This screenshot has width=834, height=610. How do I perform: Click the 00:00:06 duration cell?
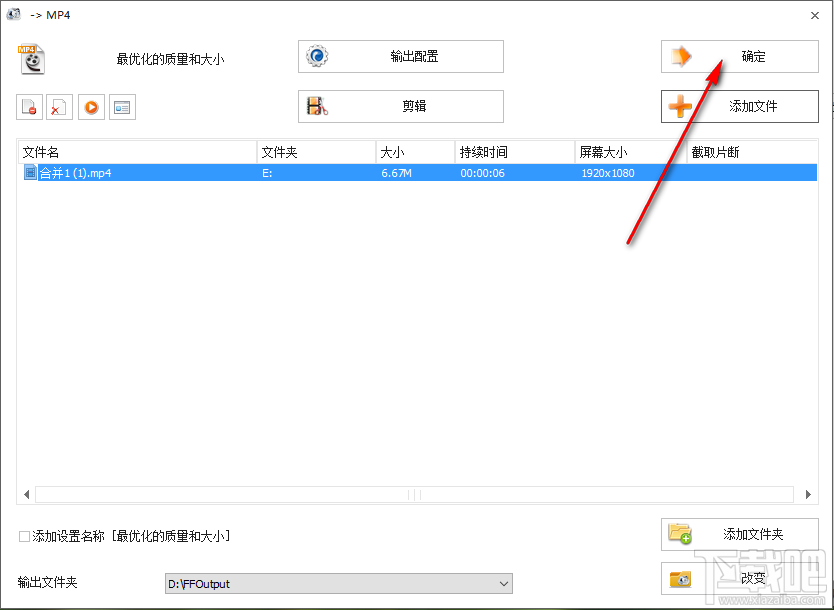coord(482,173)
